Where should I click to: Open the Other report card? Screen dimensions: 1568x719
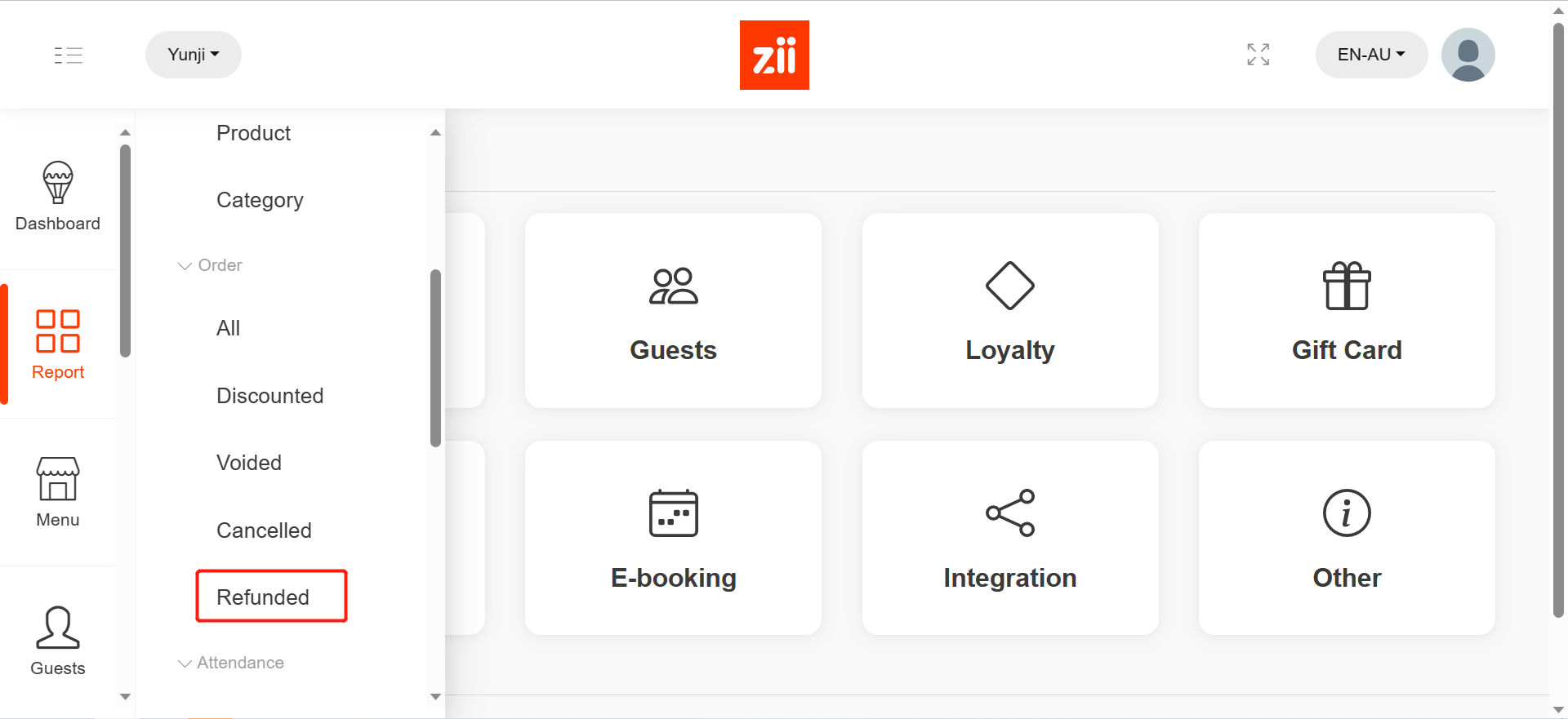[1346, 539]
